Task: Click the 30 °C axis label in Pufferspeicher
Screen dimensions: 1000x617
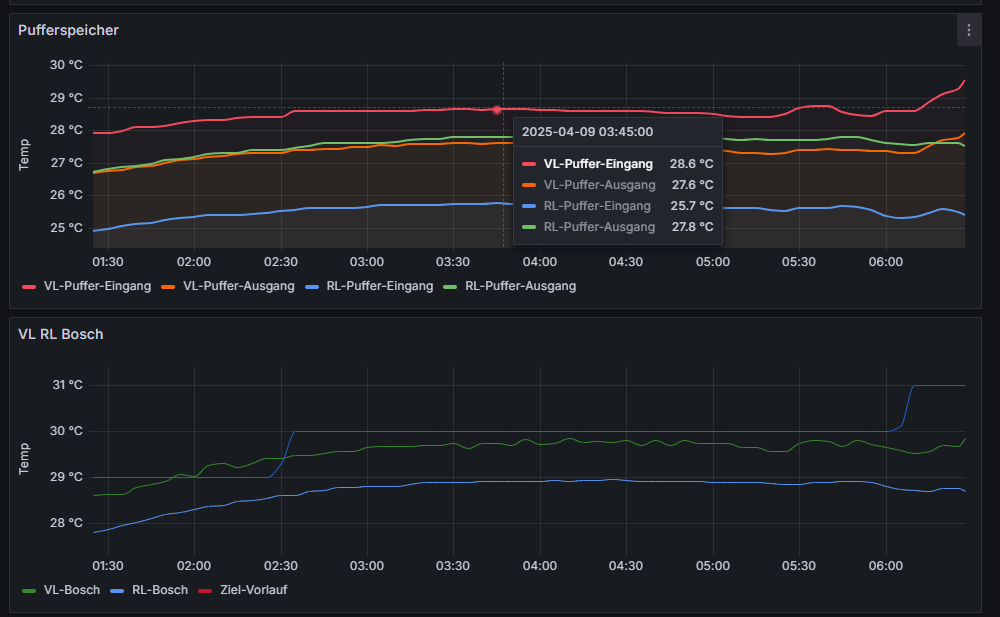Action: [x=66, y=65]
